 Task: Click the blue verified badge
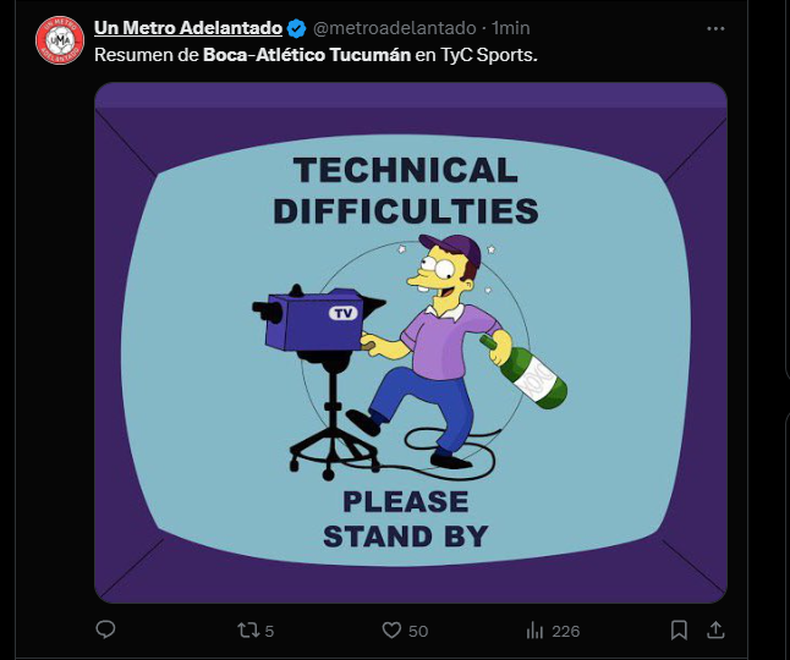[297, 28]
